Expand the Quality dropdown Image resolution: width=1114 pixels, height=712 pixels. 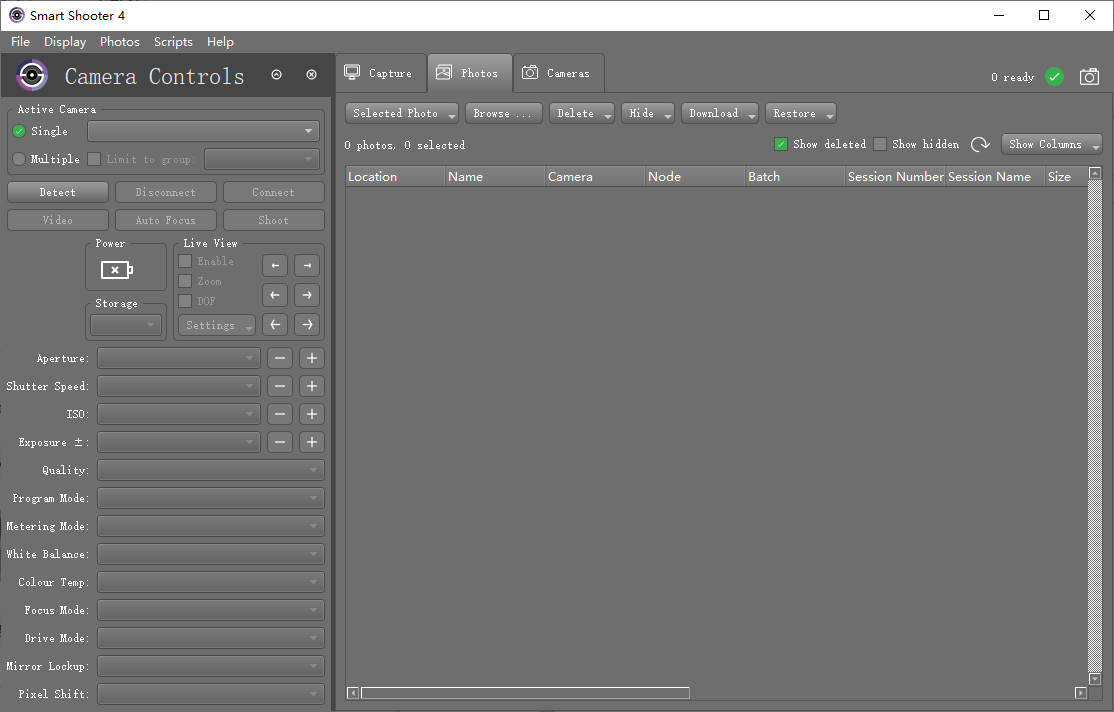pos(211,470)
